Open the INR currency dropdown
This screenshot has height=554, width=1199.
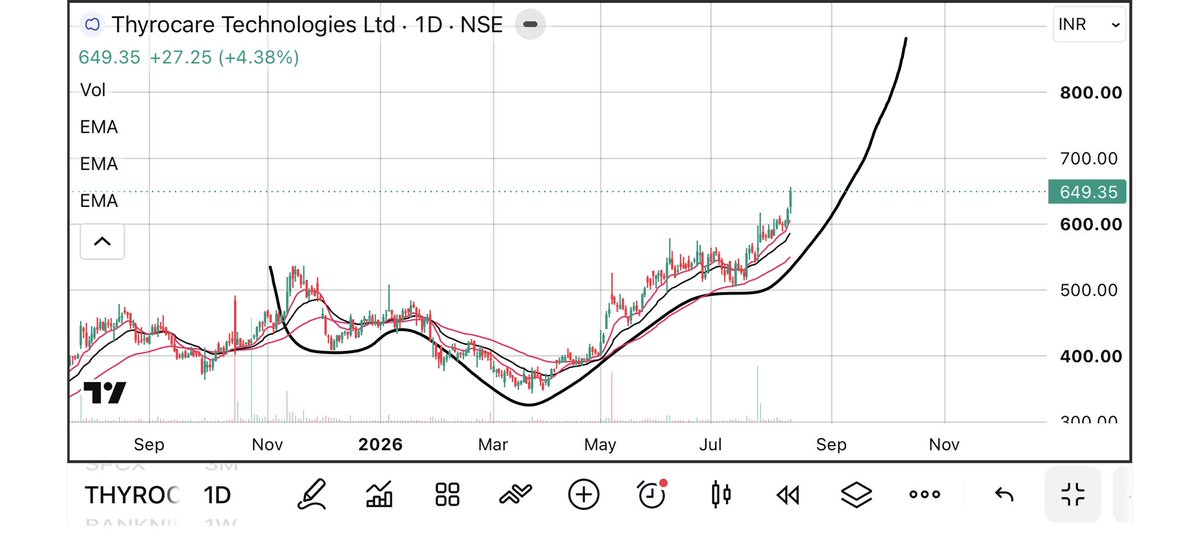pos(1089,24)
